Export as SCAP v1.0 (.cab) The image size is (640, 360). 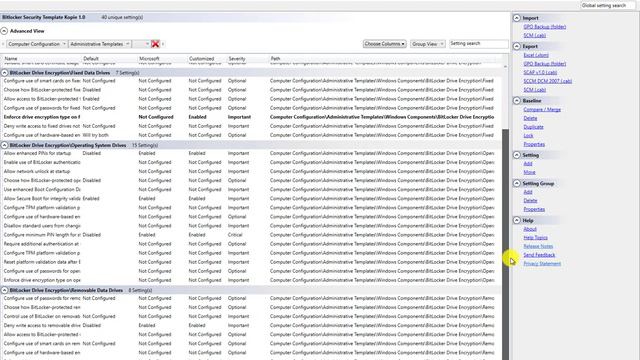(540, 72)
